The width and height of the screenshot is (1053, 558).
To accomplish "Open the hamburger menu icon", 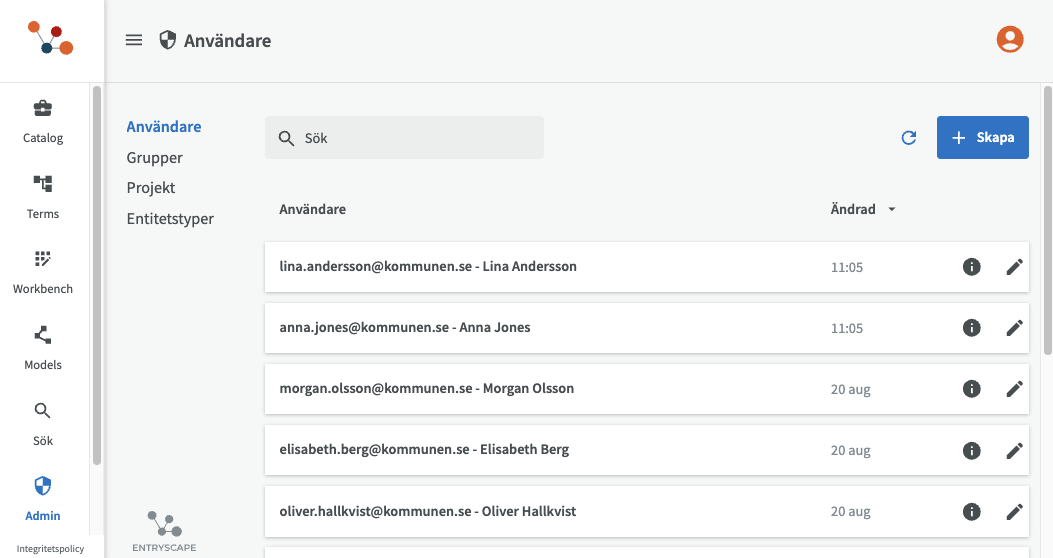I will tap(134, 40).
